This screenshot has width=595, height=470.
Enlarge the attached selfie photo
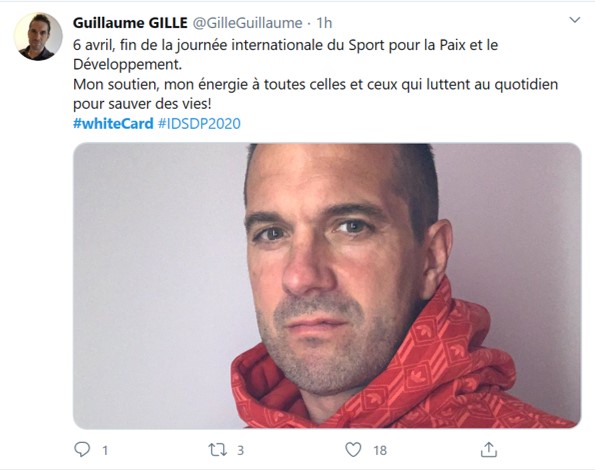(327, 286)
